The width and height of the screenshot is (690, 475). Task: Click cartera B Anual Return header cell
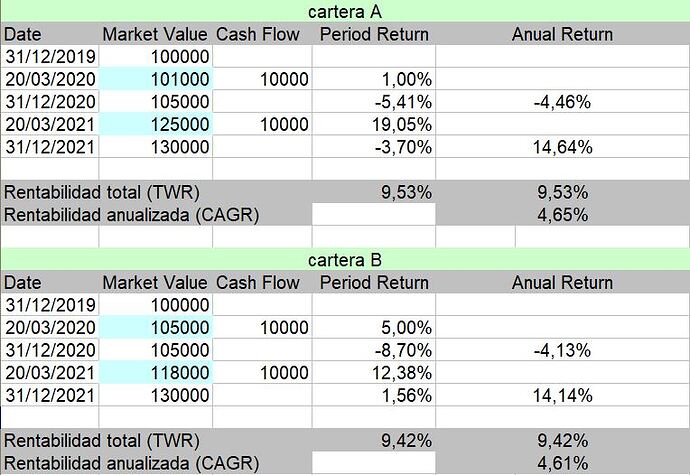[562, 282]
